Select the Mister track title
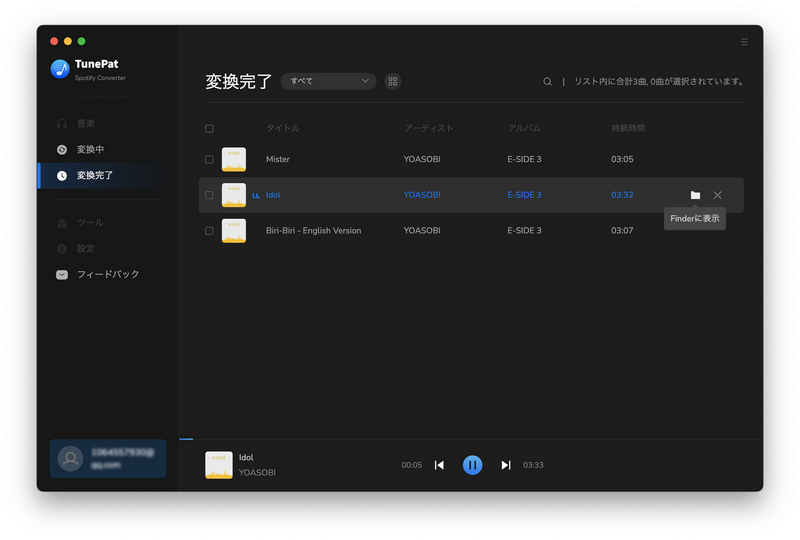 click(x=278, y=159)
